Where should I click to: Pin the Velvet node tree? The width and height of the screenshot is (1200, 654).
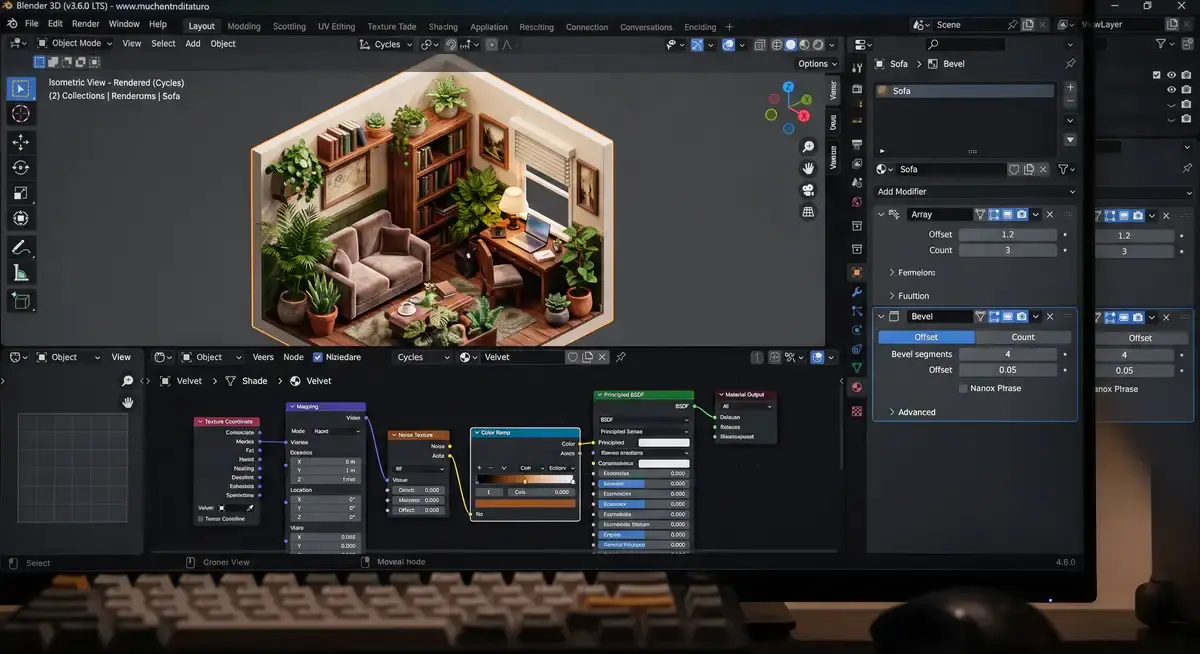coord(621,357)
